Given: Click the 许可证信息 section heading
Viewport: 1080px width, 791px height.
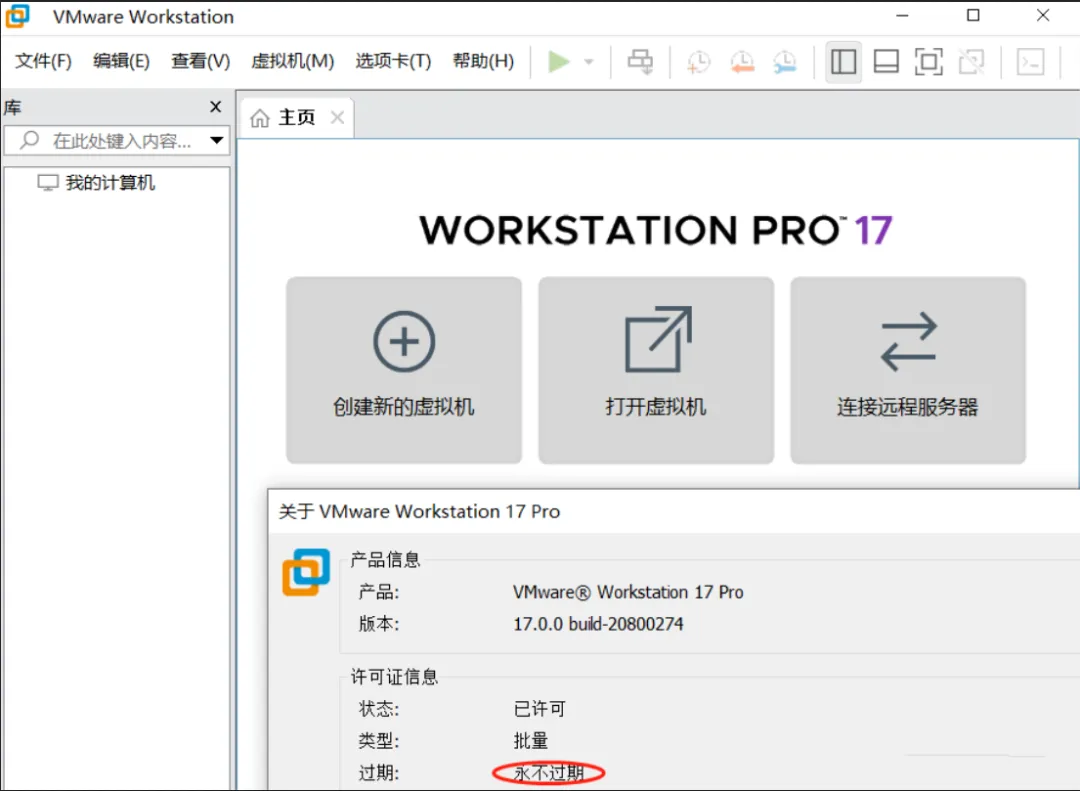Looking at the screenshot, I should click(x=394, y=677).
